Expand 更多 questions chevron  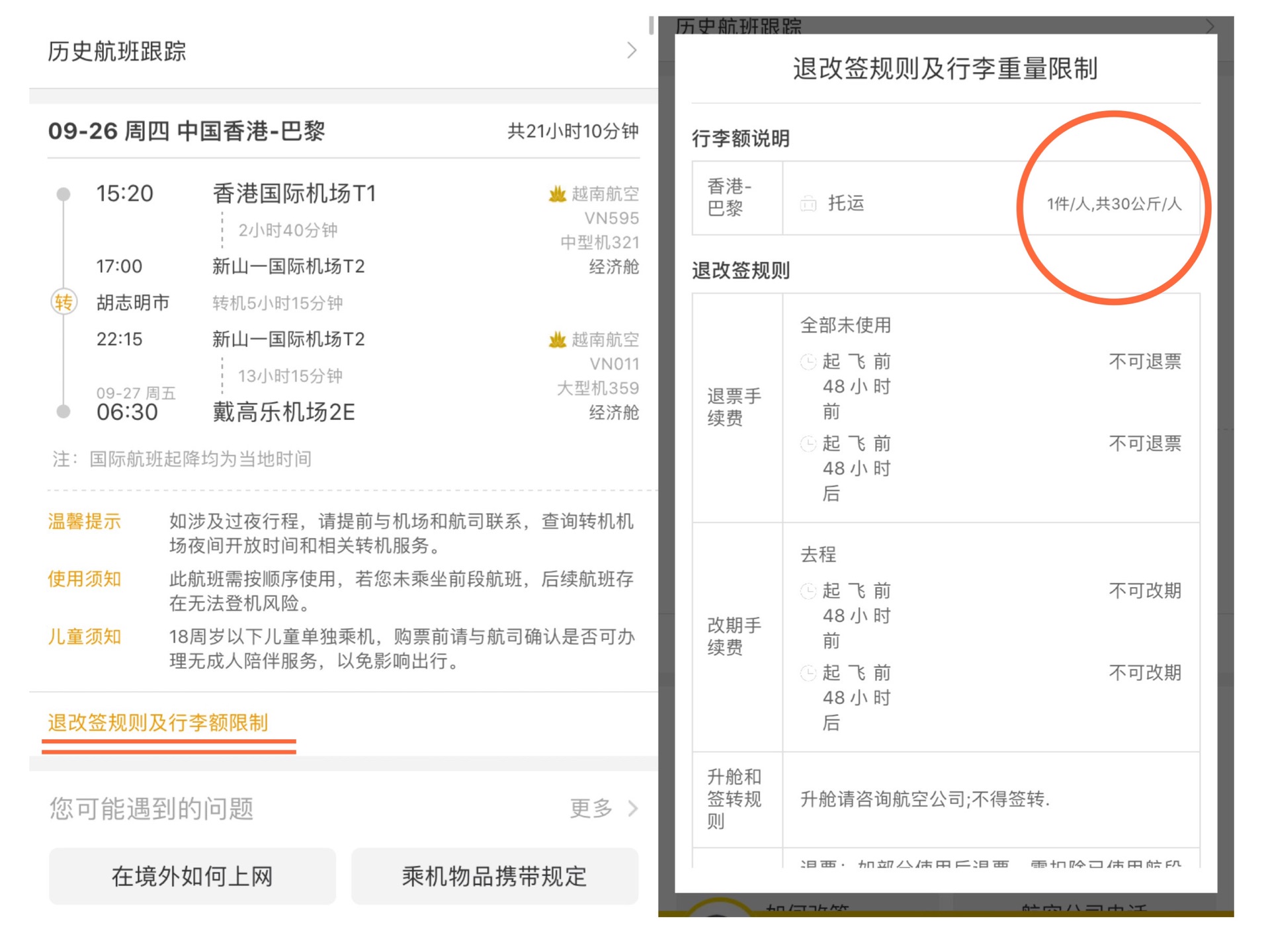click(633, 808)
